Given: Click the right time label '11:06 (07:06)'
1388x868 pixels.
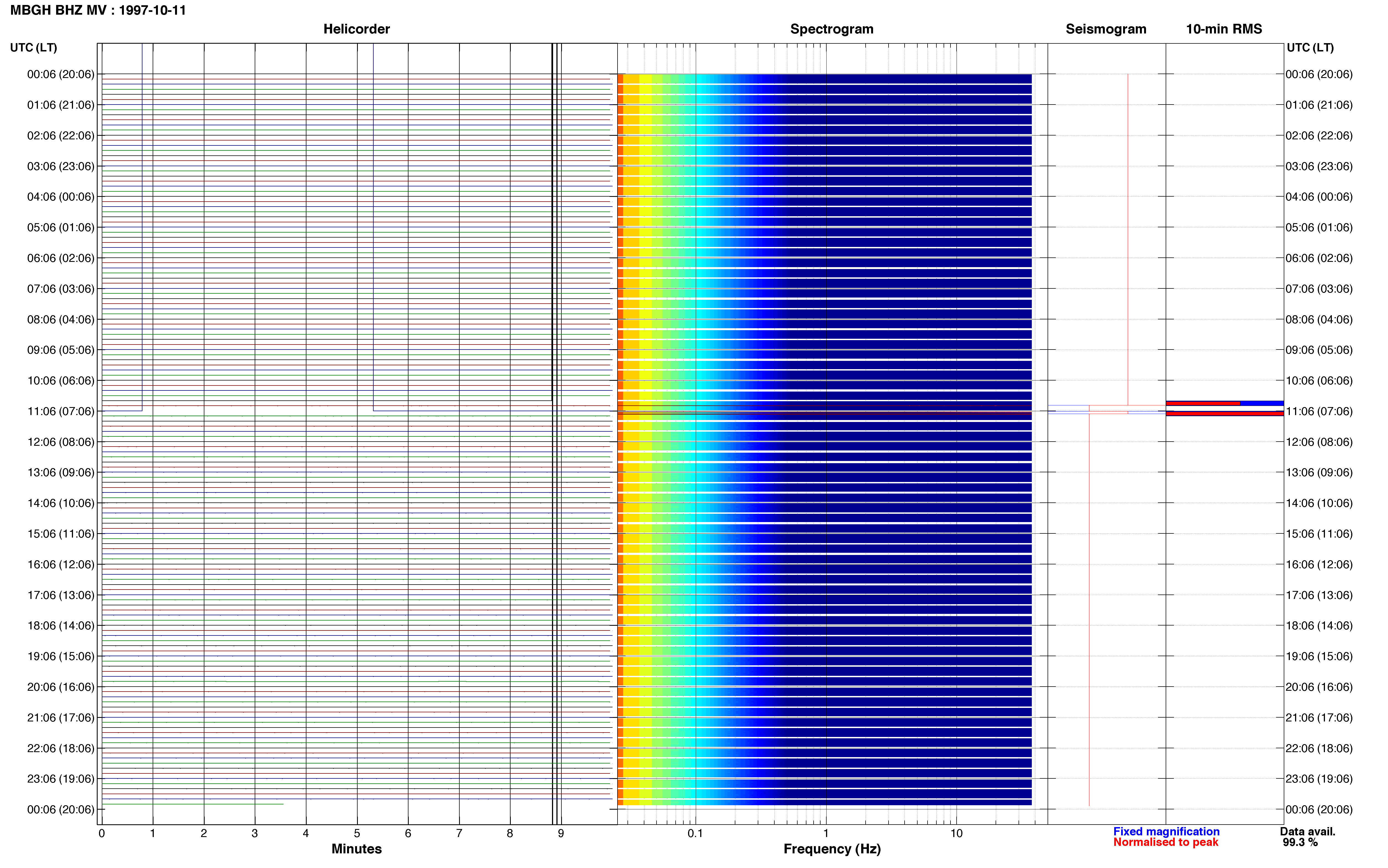Looking at the screenshot, I should 1319,411.
